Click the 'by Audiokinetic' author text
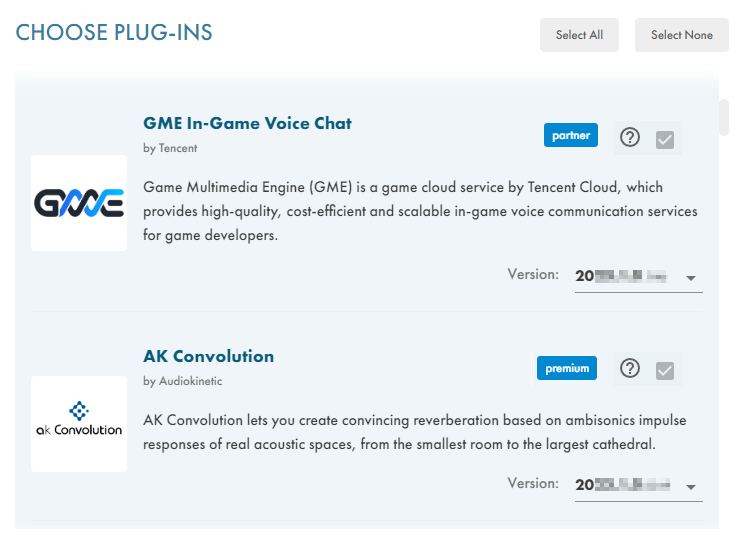The height and width of the screenshot is (543, 738). coord(183,381)
